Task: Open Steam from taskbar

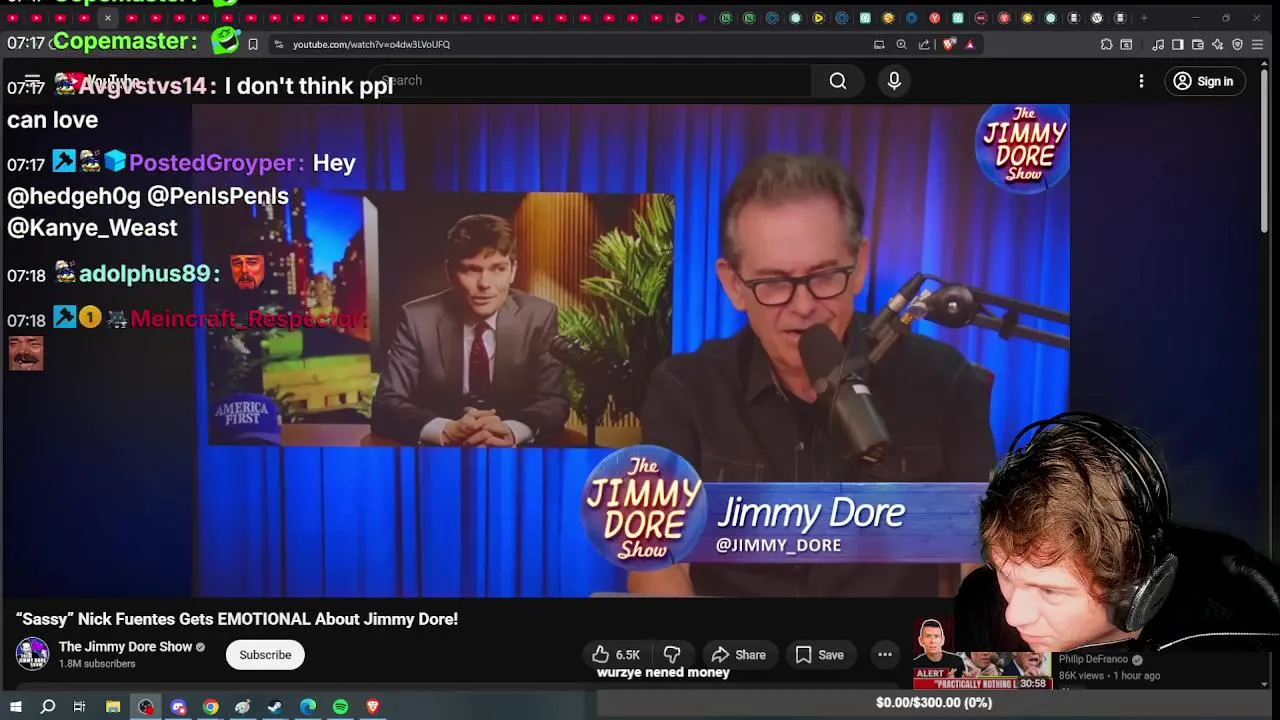Action: coord(275,707)
